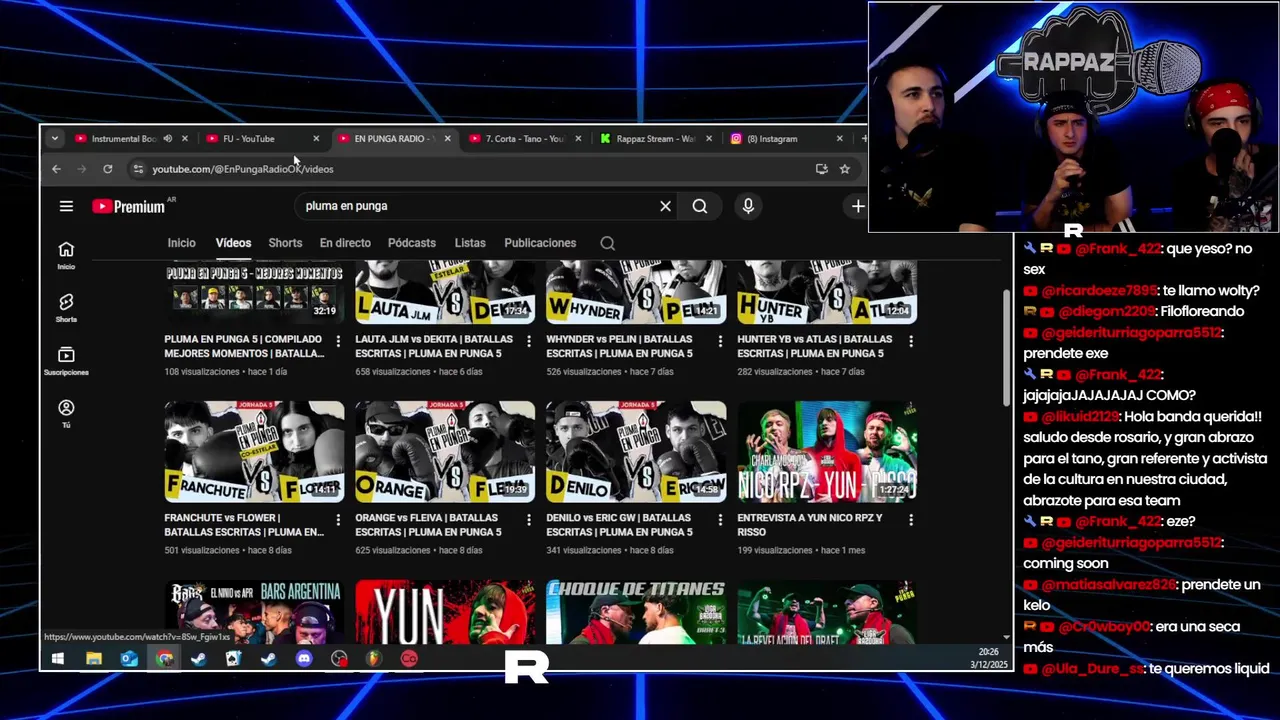
Task: Clear the search box with the X
Action: coord(665,206)
